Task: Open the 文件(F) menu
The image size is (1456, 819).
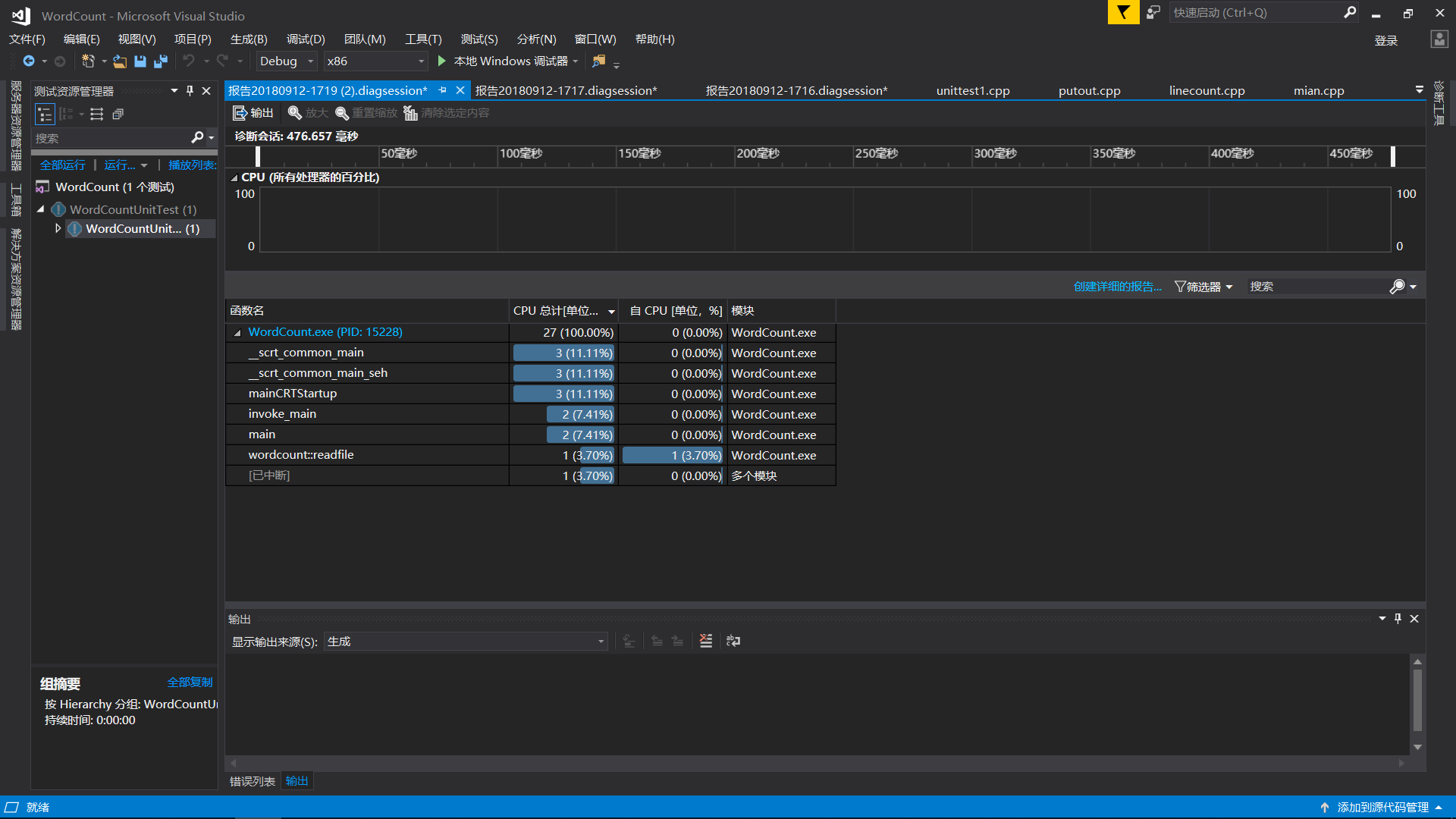Action: click(x=27, y=39)
